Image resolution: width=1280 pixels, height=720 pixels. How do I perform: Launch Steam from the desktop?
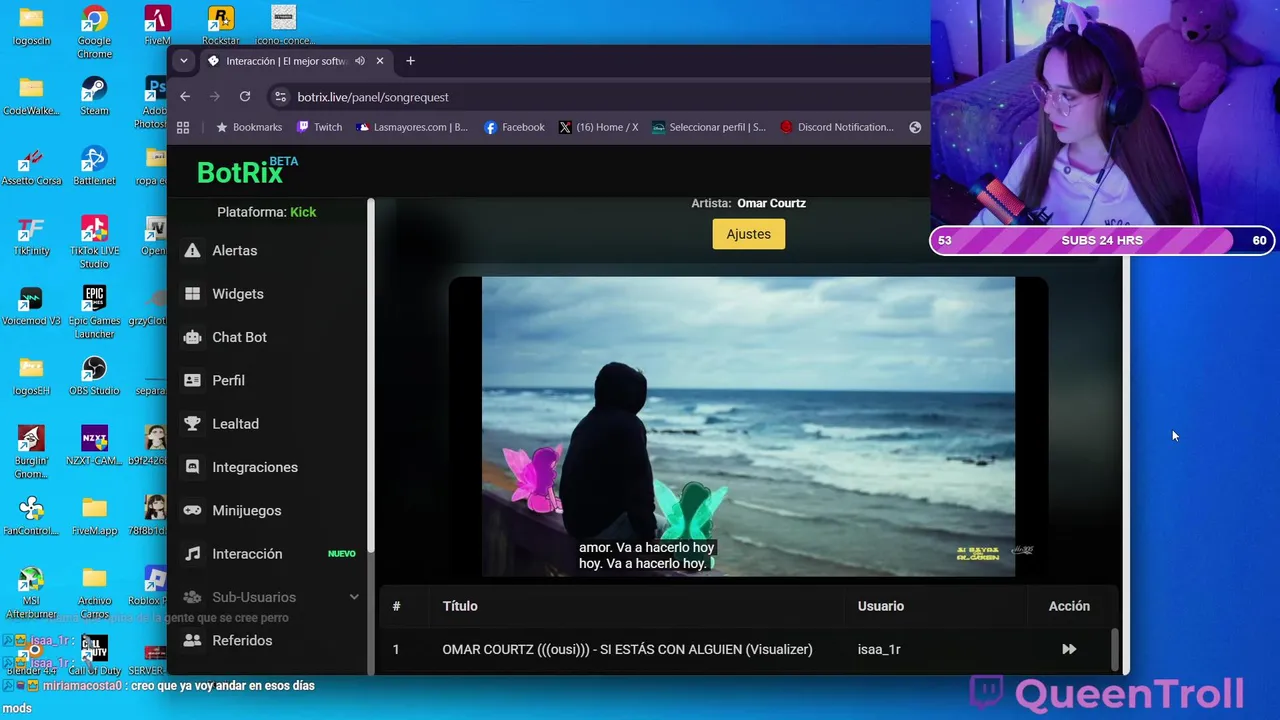point(95,96)
